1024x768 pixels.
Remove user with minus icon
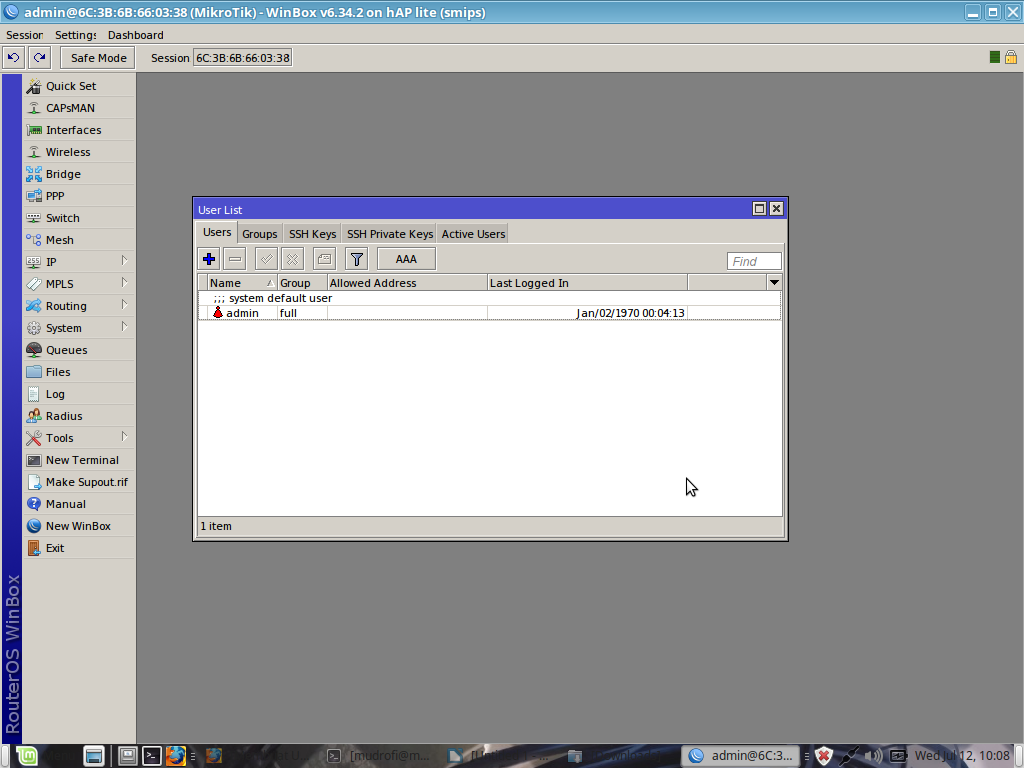click(235, 259)
